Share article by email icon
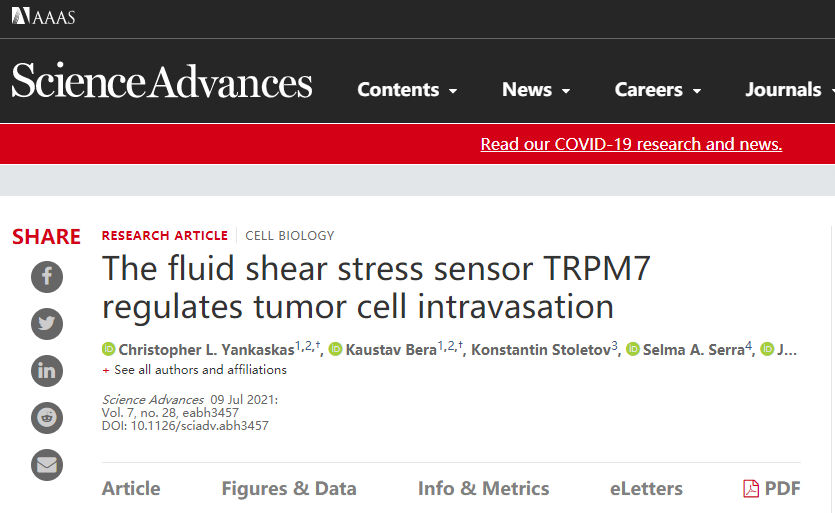 47,465
